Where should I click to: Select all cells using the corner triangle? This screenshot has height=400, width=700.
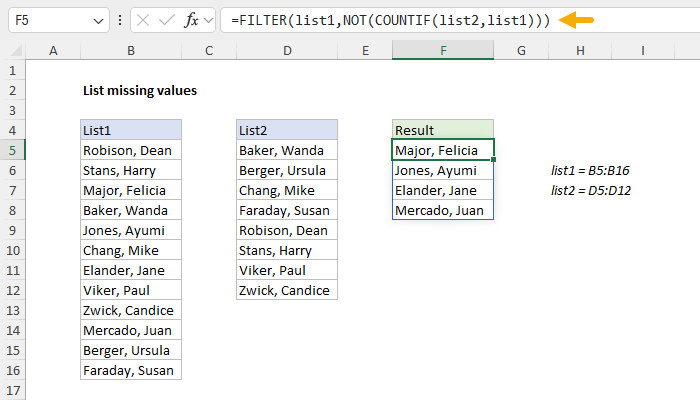point(16,50)
